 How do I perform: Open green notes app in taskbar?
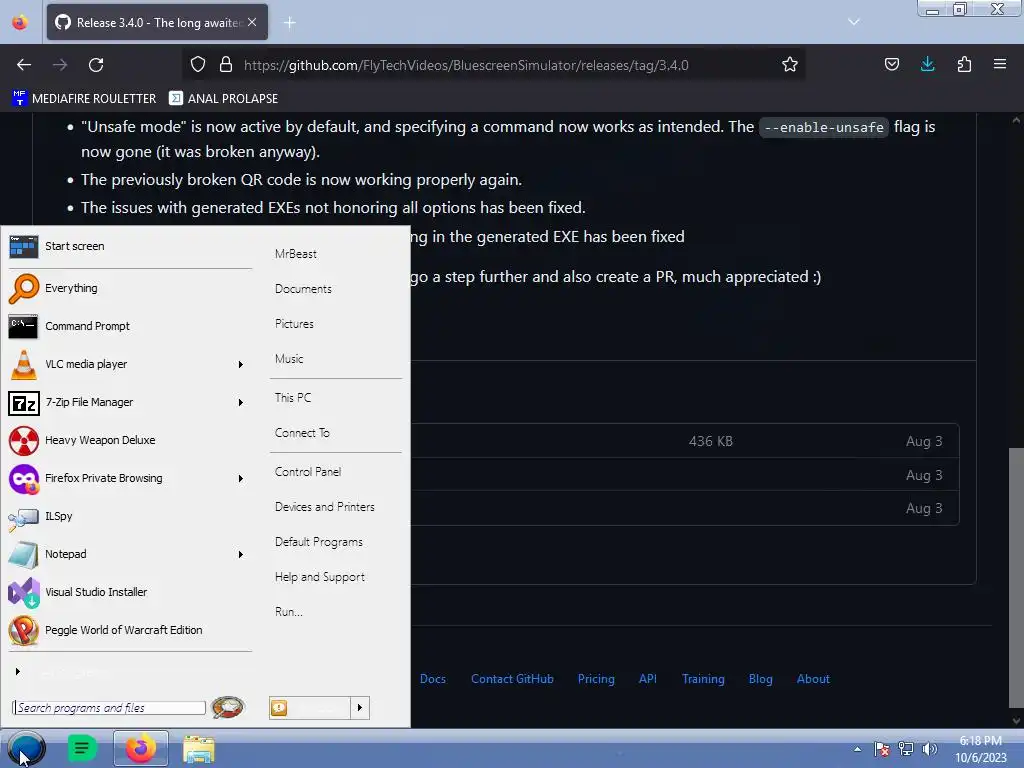[x=82, y=748]
